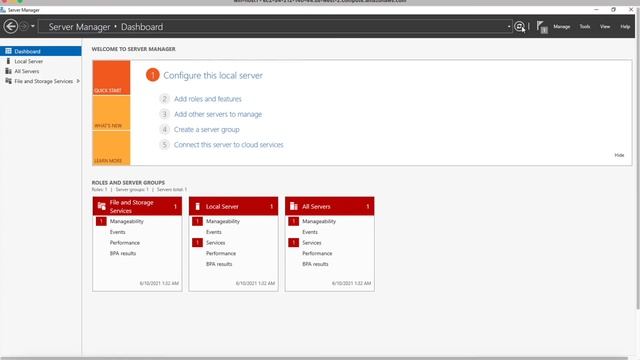The width and height of the screenshot is (640, 360).
Task: Click File and Storage Manageability alert badge
Action: coord(101,221)
